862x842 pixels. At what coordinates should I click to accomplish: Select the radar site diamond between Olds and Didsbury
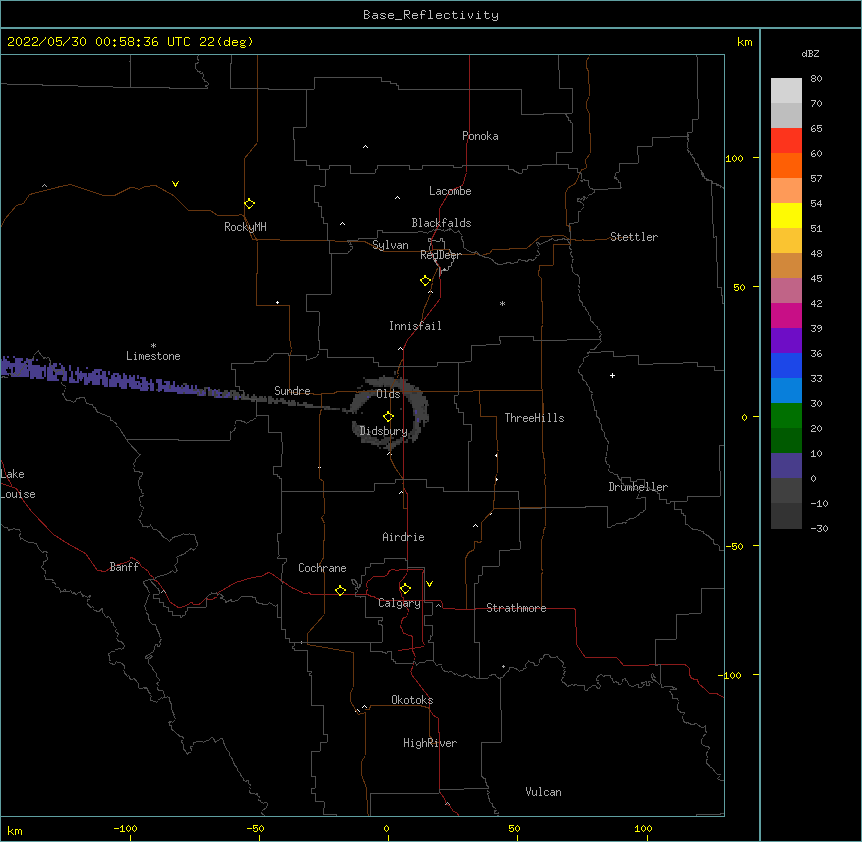click(388, 417)
